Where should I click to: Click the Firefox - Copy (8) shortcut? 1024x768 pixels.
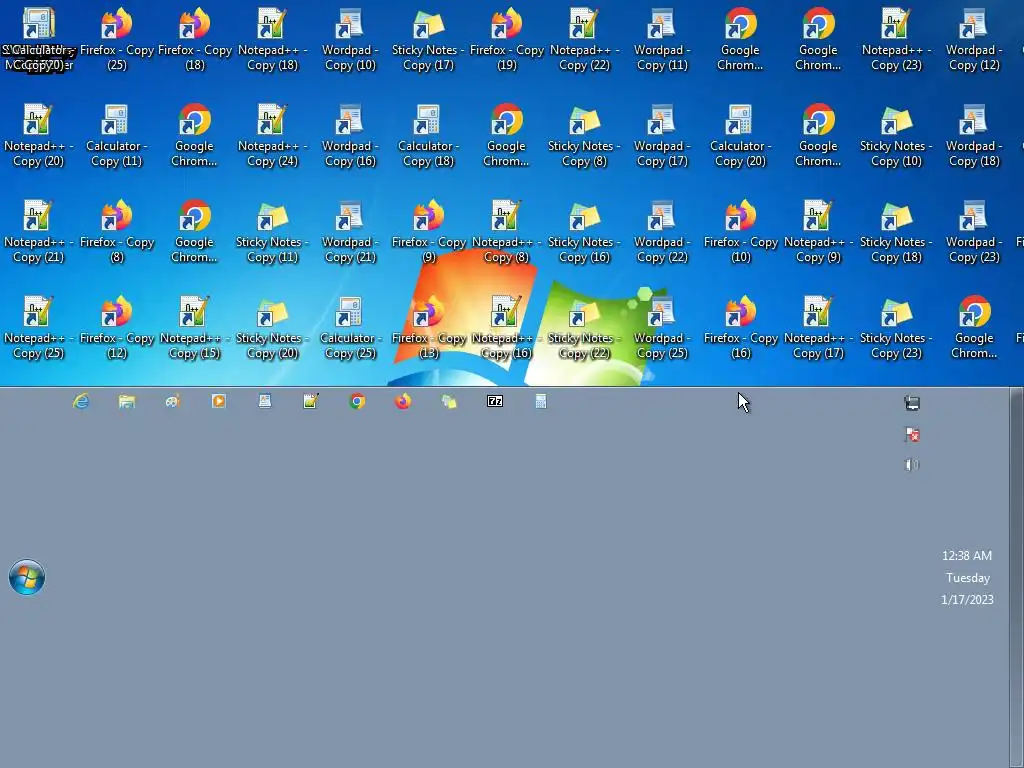(117, 231)
